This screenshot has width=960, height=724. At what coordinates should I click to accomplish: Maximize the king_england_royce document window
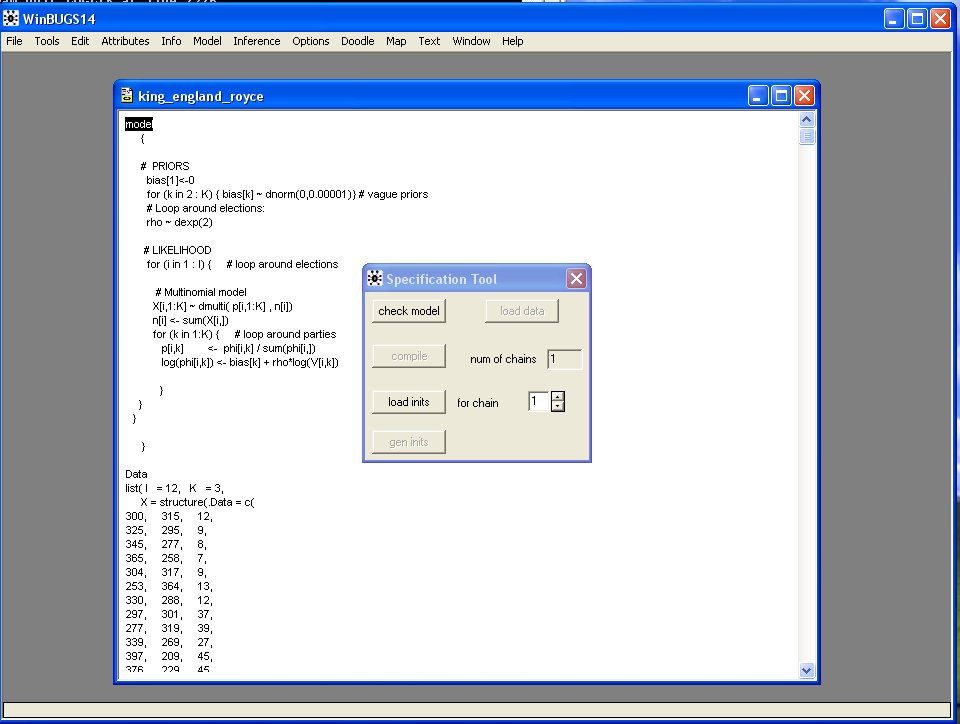click(x=782, y=96)
